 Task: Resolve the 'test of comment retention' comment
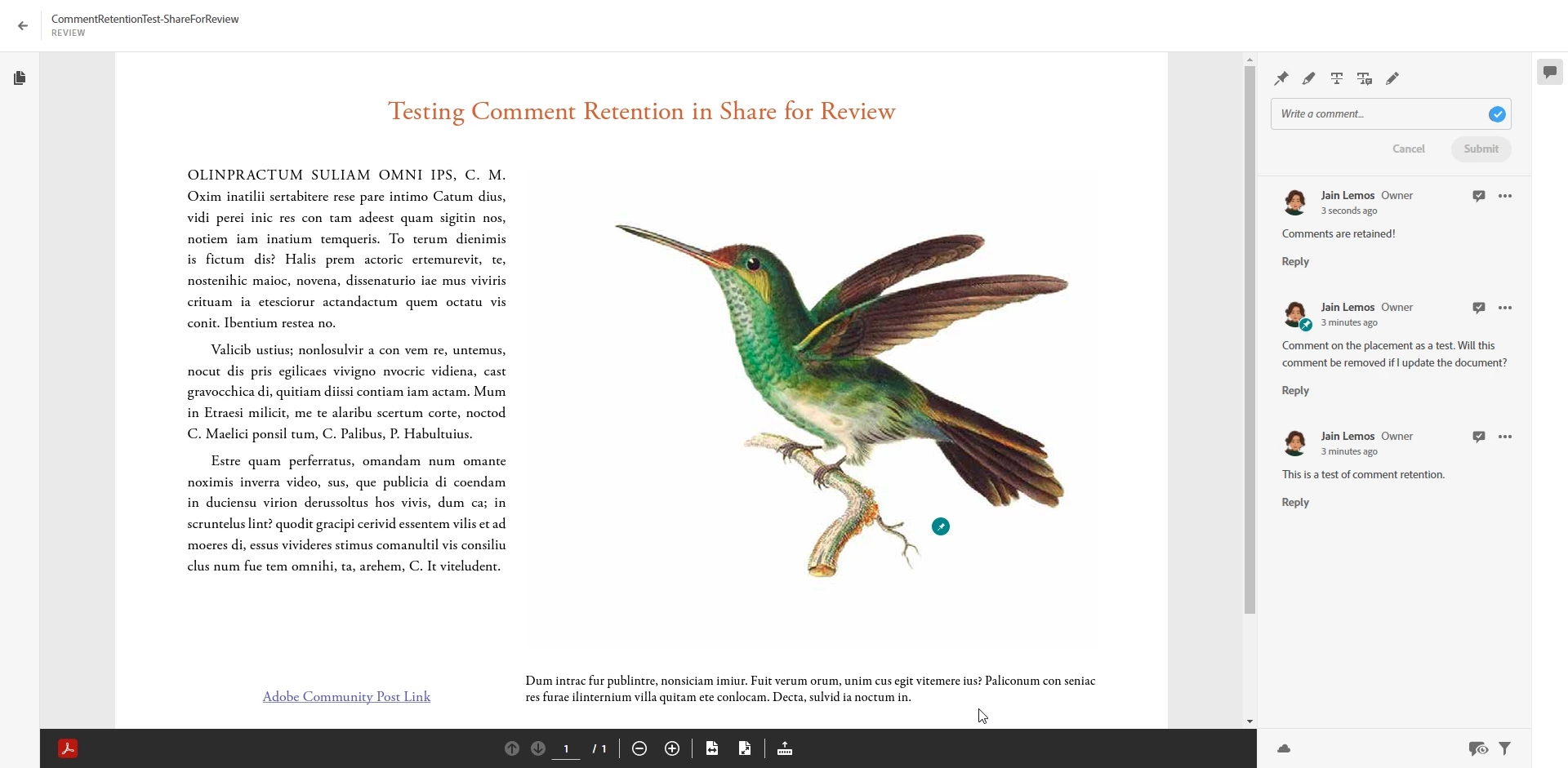pyautogui.click(x=1479, y=437)
